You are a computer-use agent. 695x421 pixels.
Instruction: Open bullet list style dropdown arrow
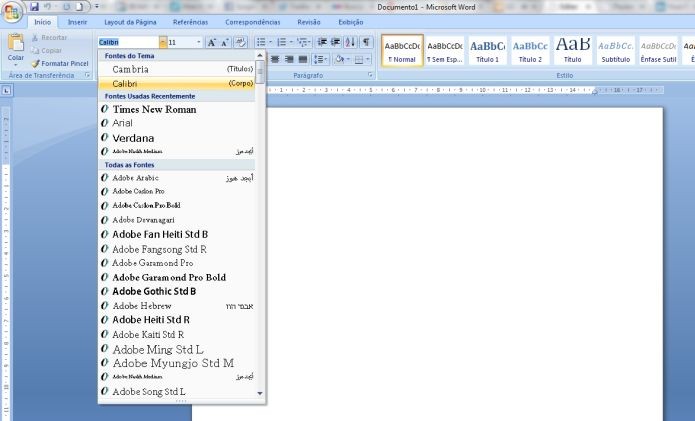(271, 42)
